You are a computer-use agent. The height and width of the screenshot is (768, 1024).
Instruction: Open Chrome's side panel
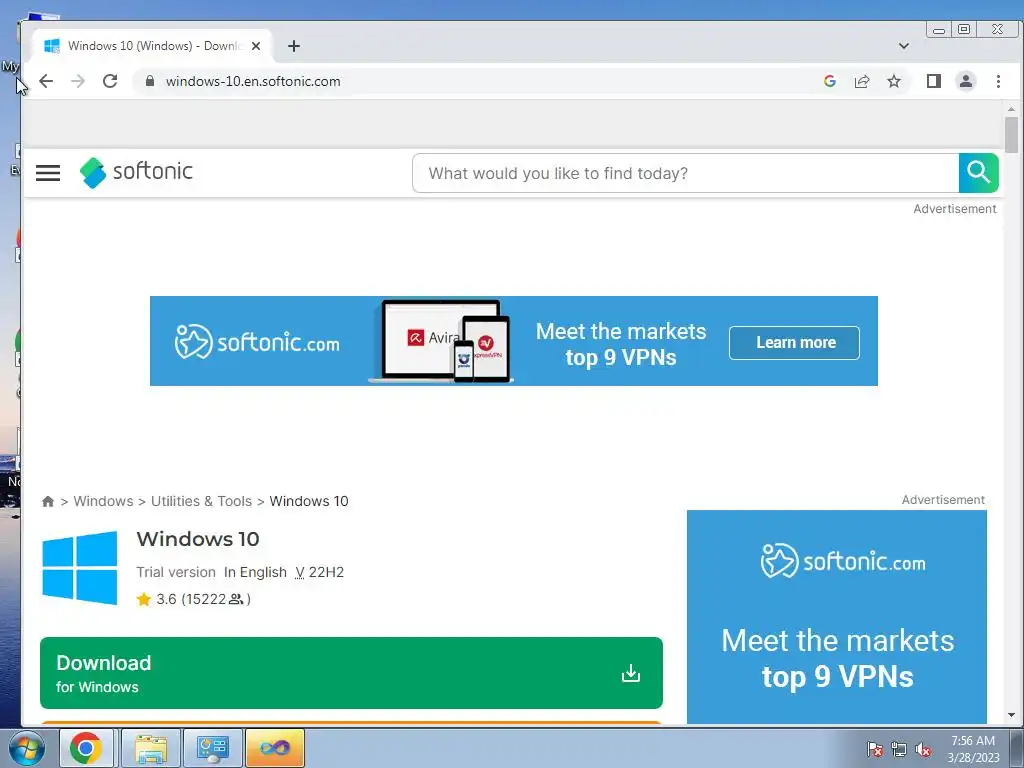tap(934, 81)
